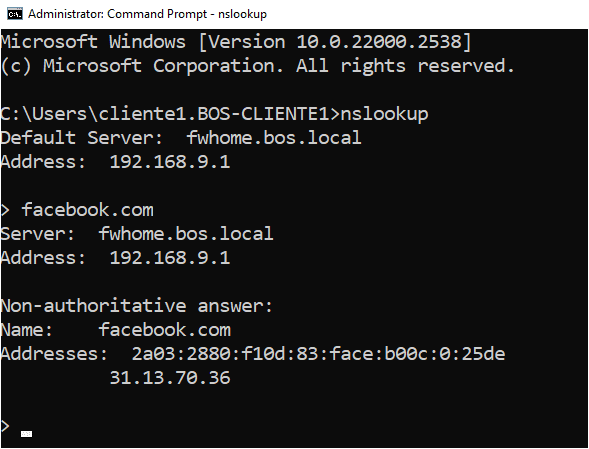Click the 'C:\Users\cliente1.BOS-CLIENTE1>' prompt path
The image size is (589, 449).
tap(170, 114)
